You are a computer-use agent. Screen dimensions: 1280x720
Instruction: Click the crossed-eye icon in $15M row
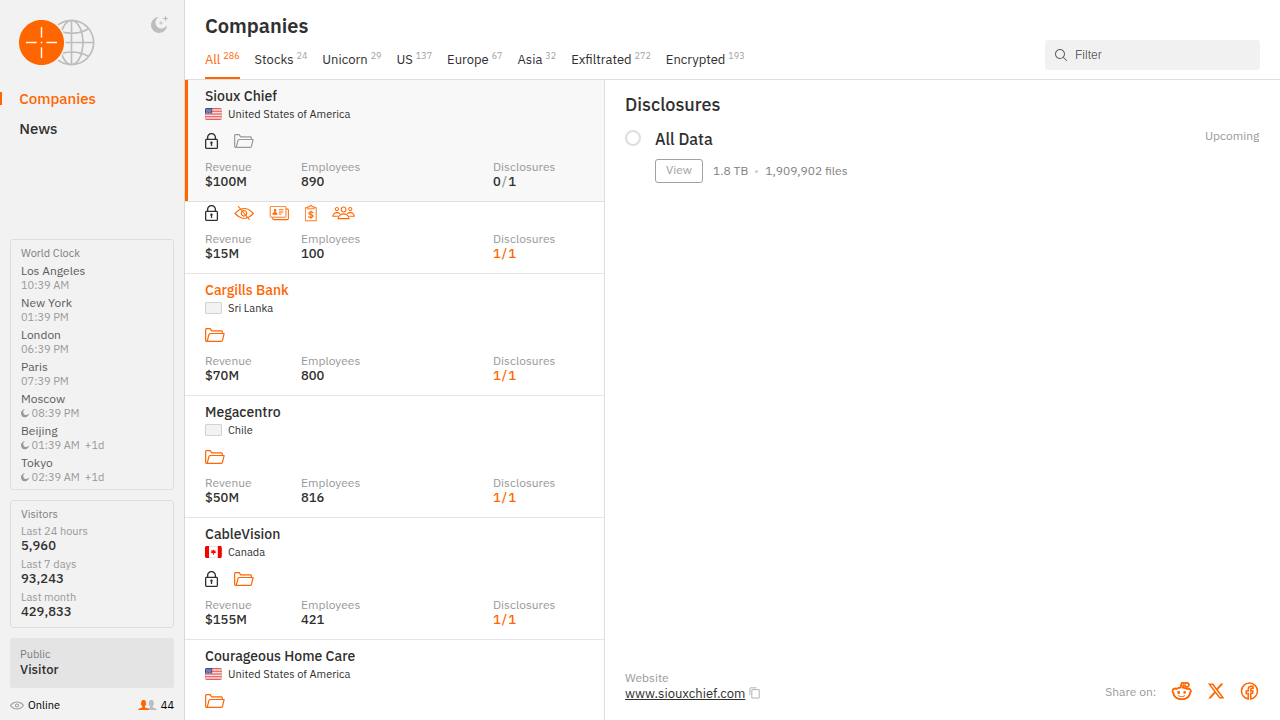coord(244,213)
